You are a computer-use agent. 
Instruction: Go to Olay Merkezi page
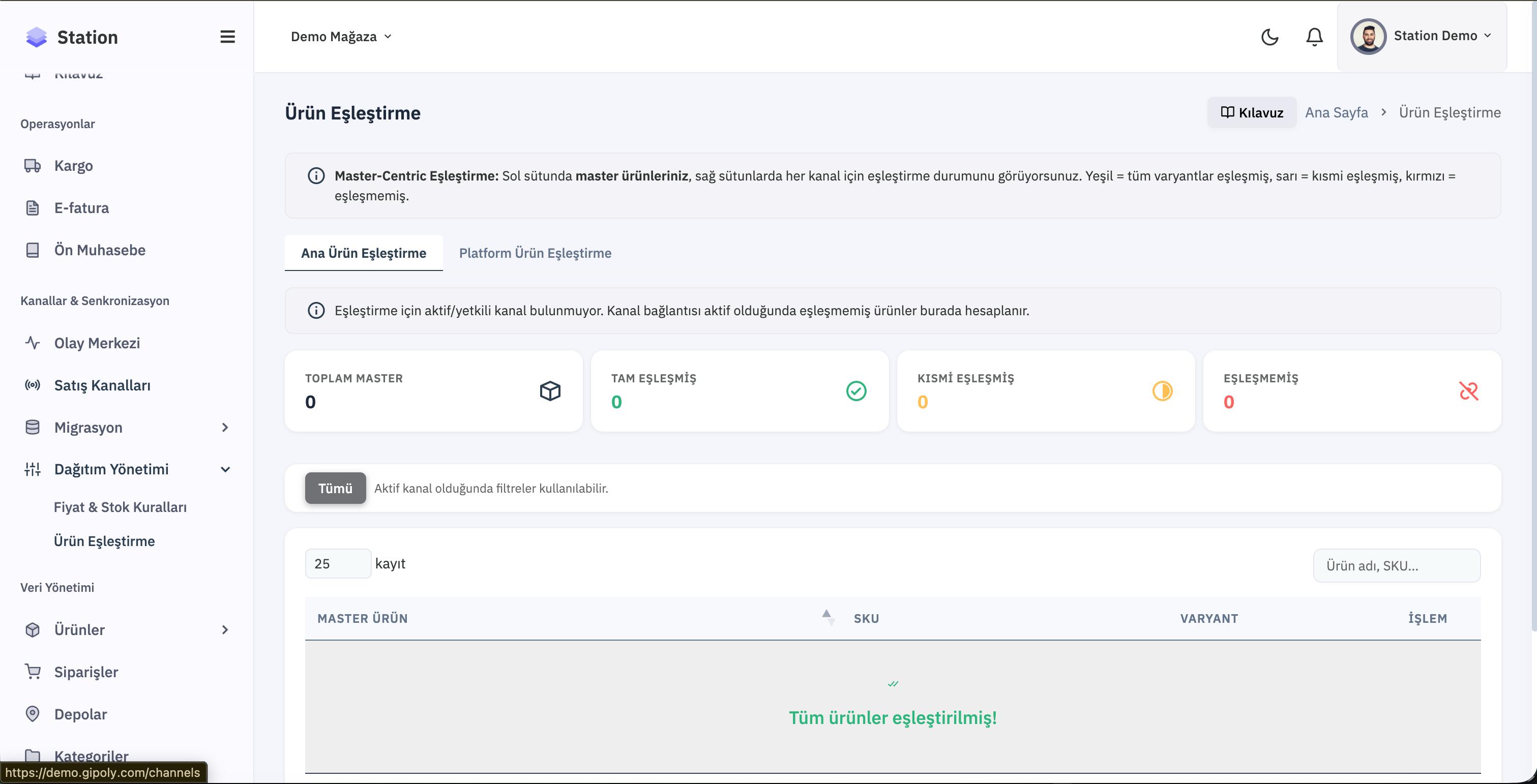pos(97,343)
